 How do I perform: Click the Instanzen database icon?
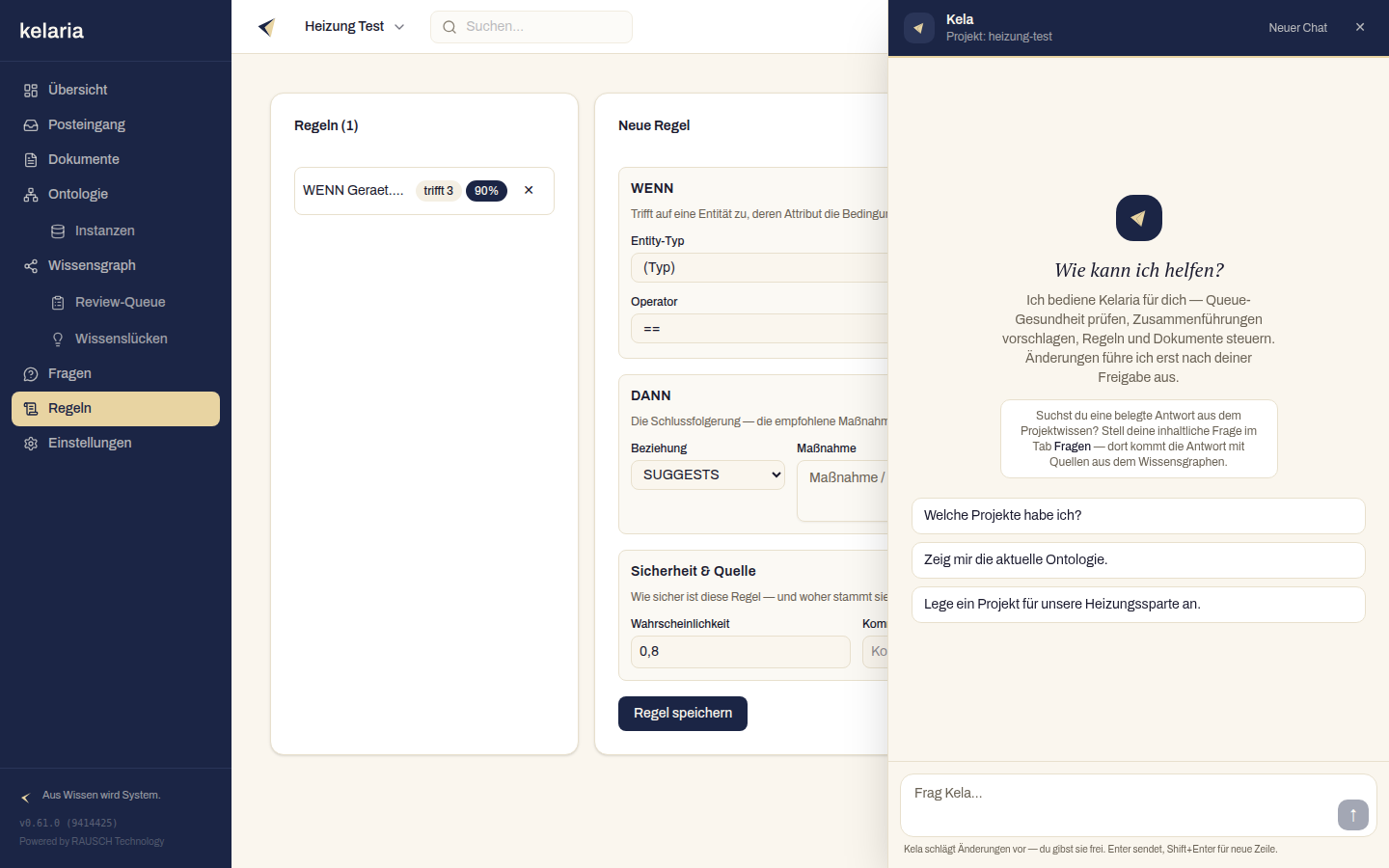[58, 231]
